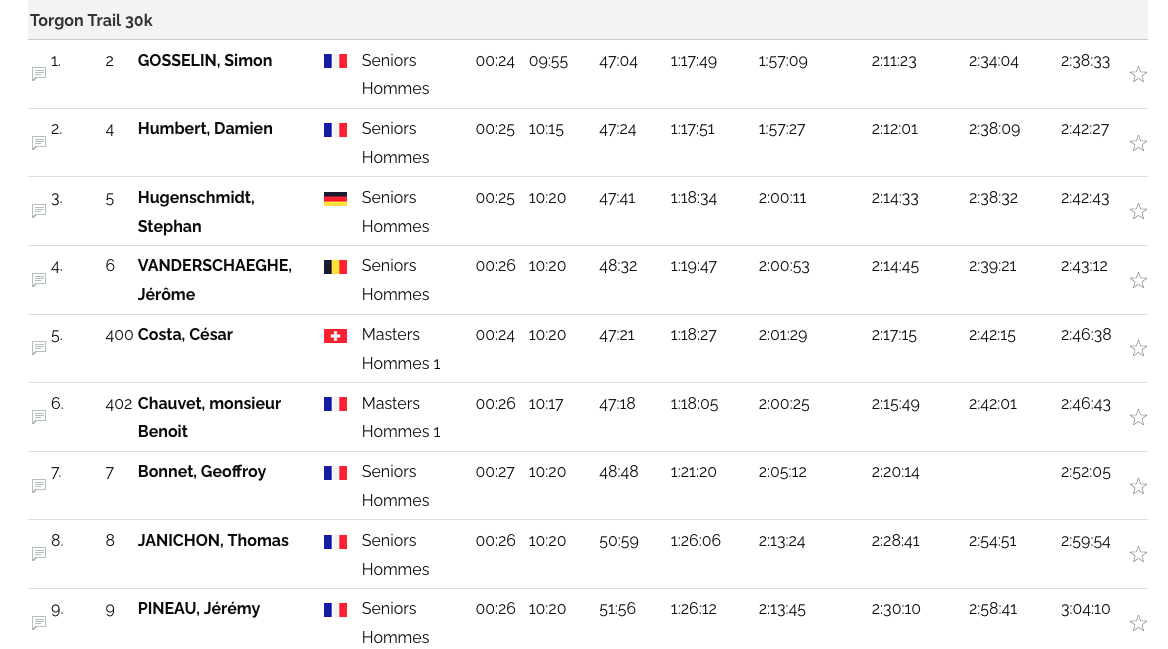Open Humbert, Damien athlete details

point(205,129)
